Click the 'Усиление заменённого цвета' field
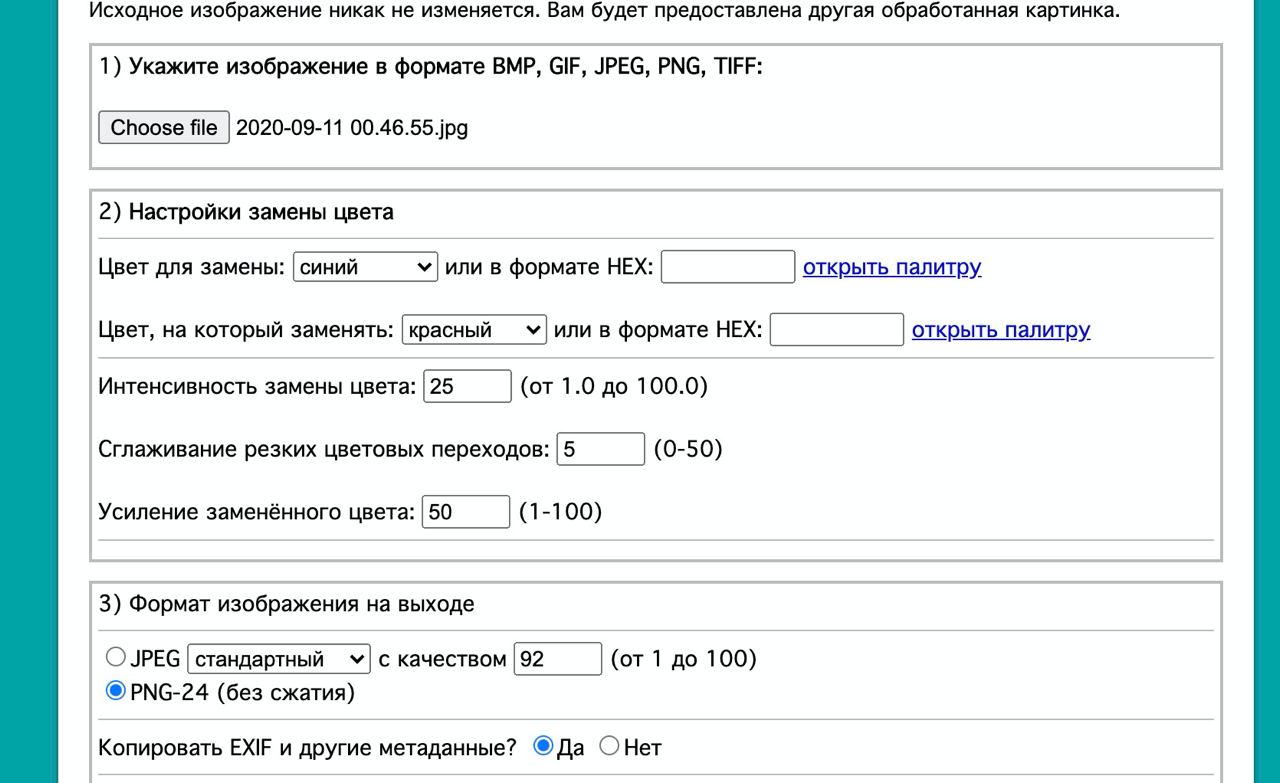1280x783 pixels. (x=466, y=511)
